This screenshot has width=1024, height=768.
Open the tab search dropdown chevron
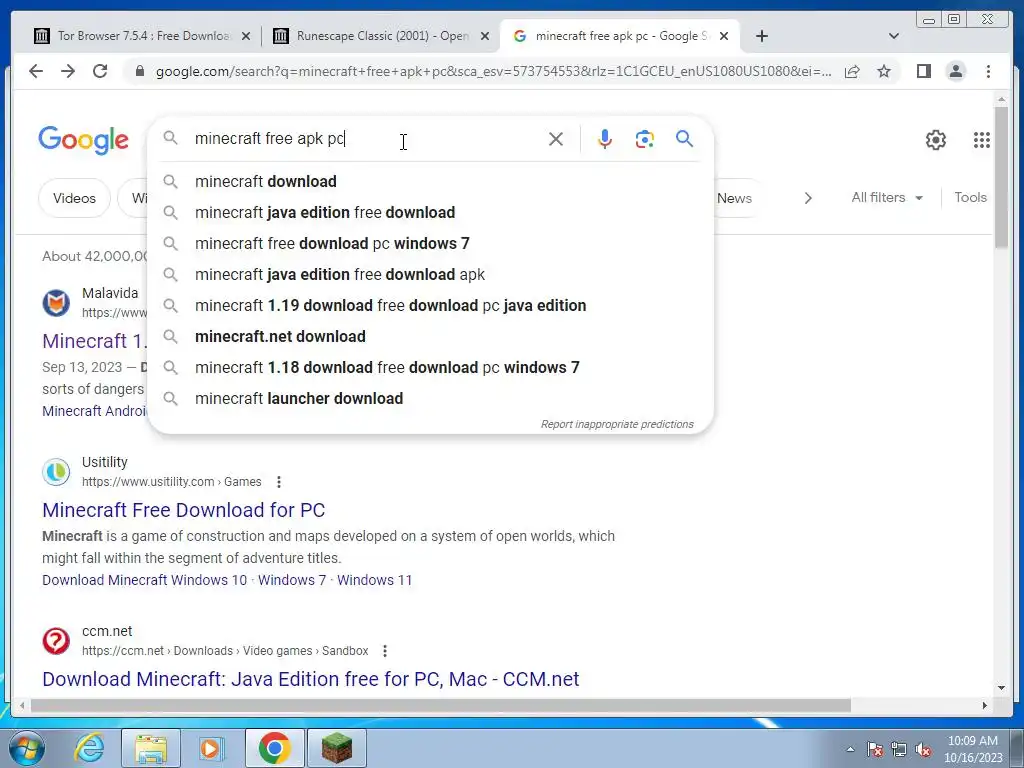[x=894, y=36]
